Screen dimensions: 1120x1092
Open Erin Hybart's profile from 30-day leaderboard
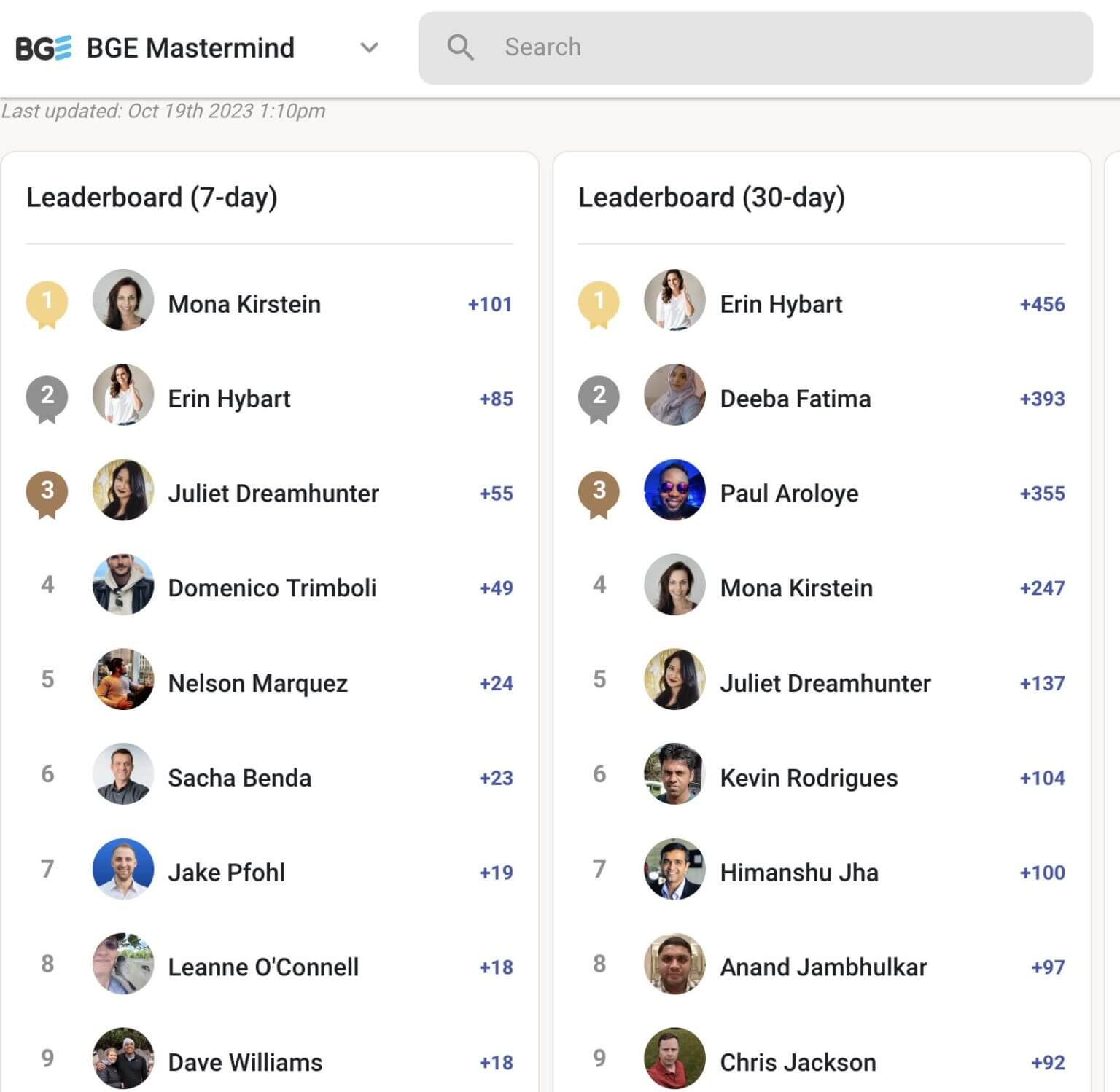tap(781, 304)
